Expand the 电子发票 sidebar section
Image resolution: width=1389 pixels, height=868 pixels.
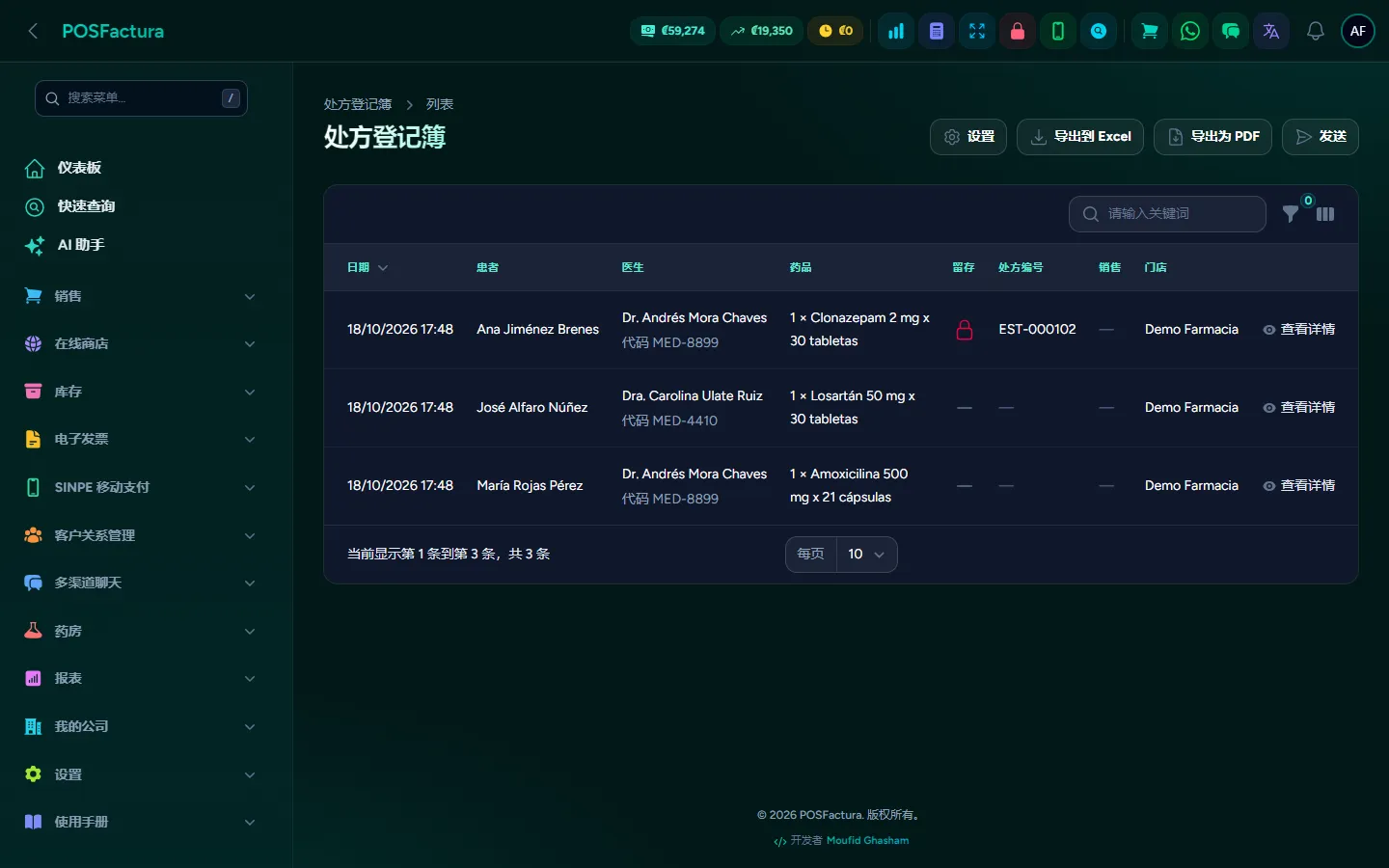click(140, 440)
